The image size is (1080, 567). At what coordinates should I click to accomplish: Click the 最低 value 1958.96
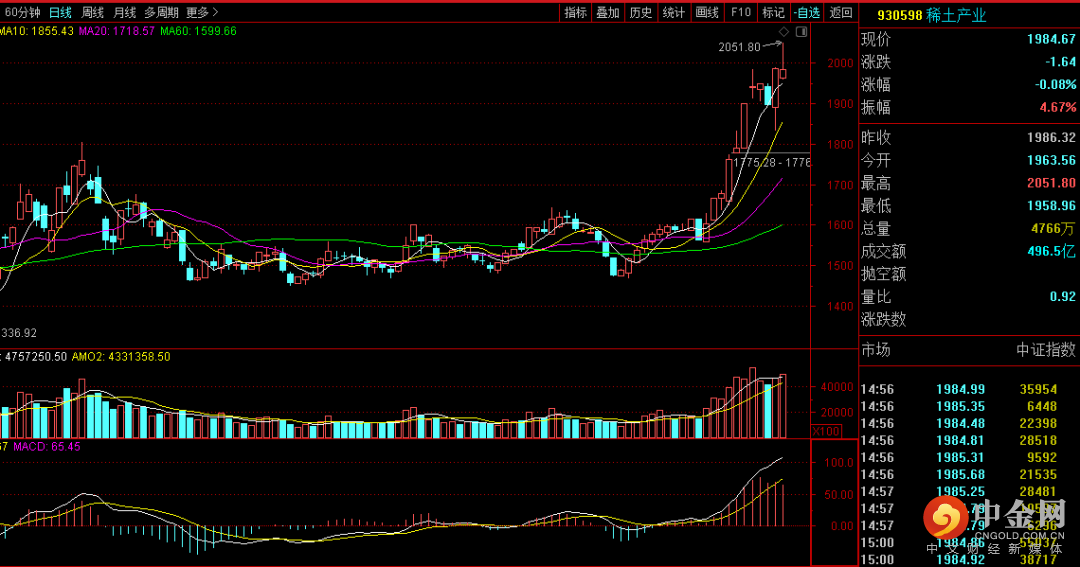[1050, 206]
